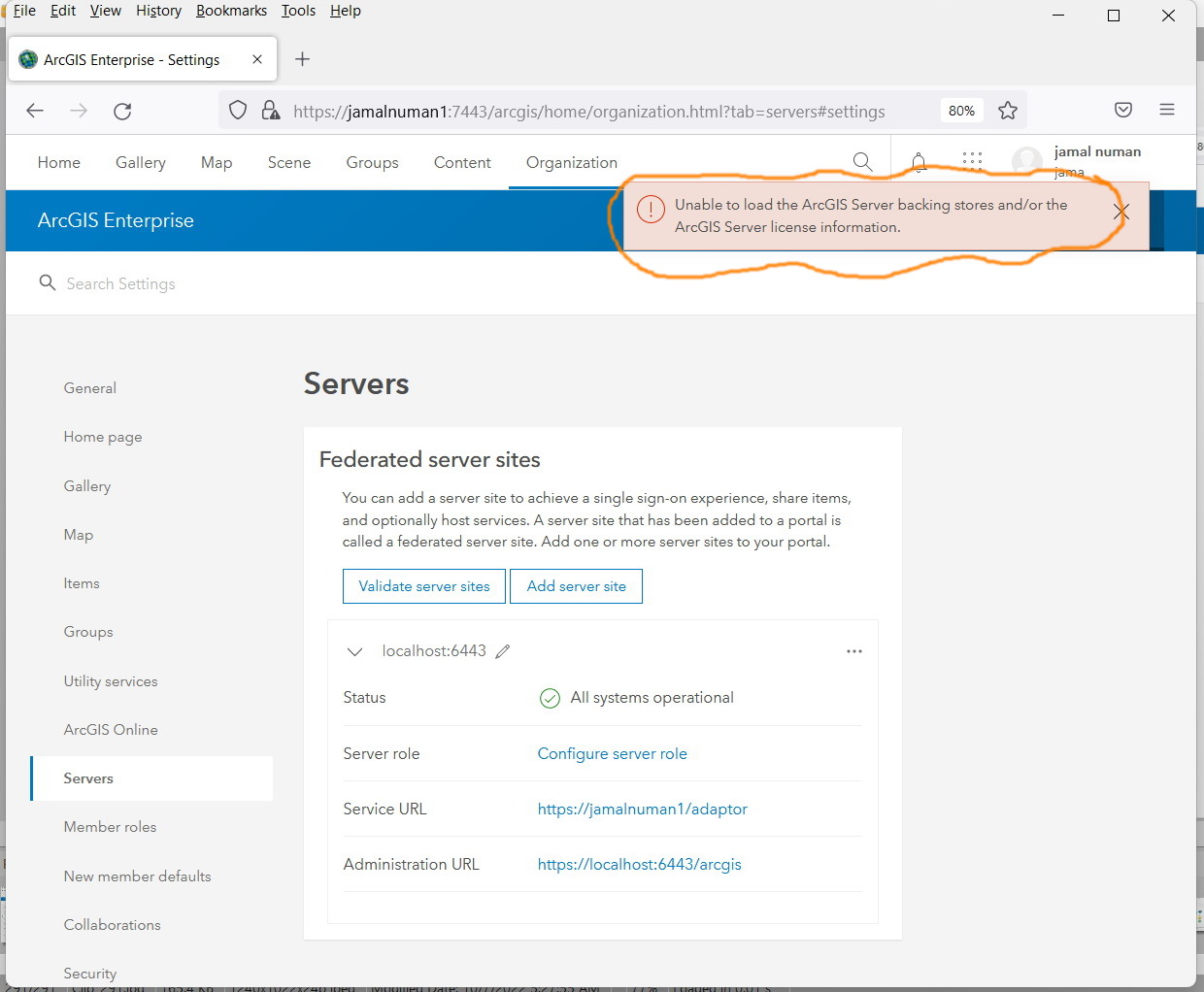The width and height of the screenshot is (1204, 992).
Task: Open the Tools menu in the menu bar
Action: coord(298,11)
